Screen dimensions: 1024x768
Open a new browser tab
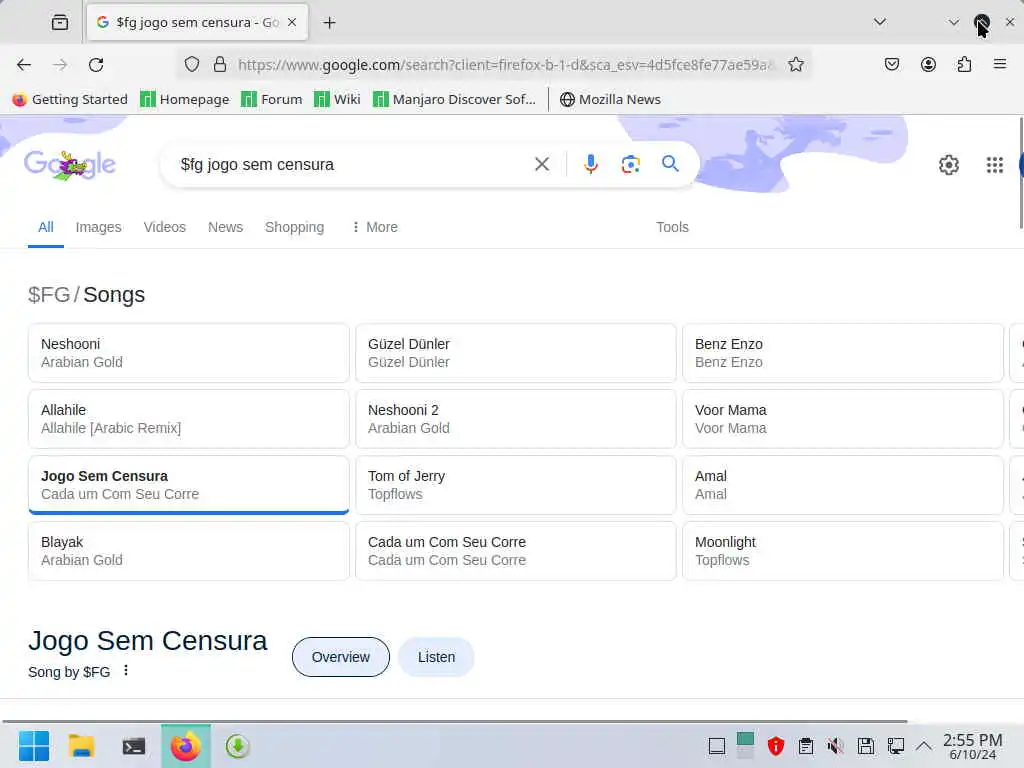click(x=329, y=23)
